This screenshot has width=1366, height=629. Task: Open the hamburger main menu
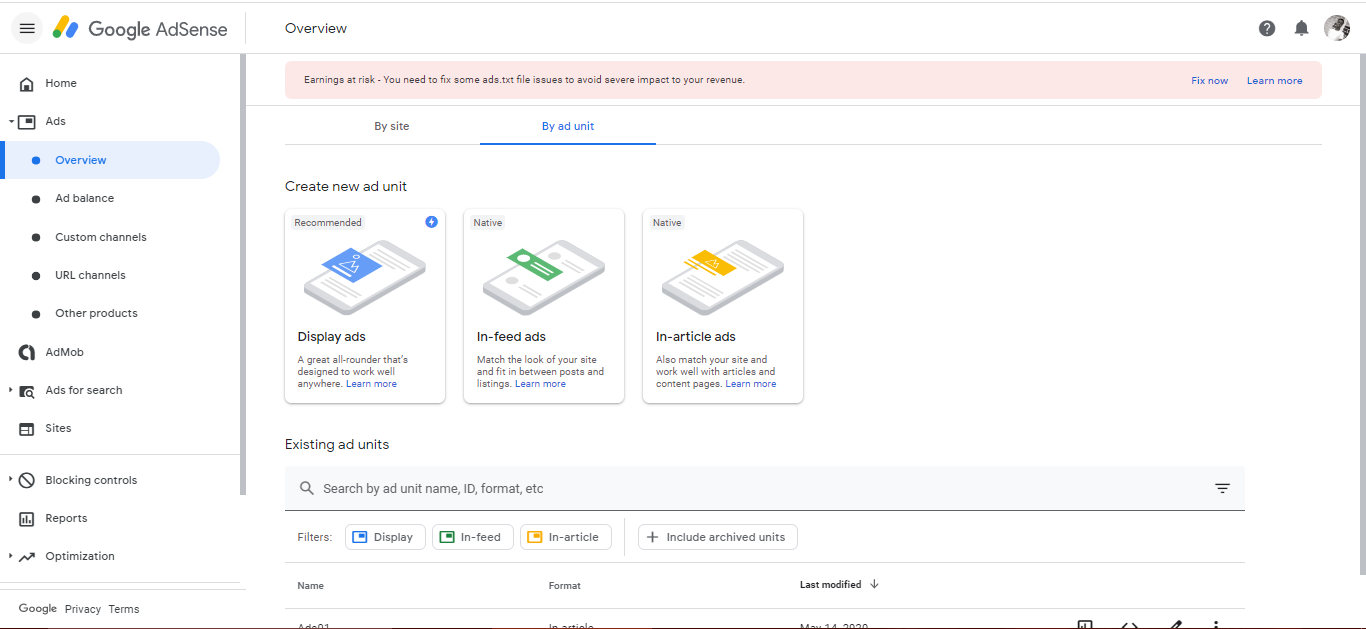click(x=27, y=29)
